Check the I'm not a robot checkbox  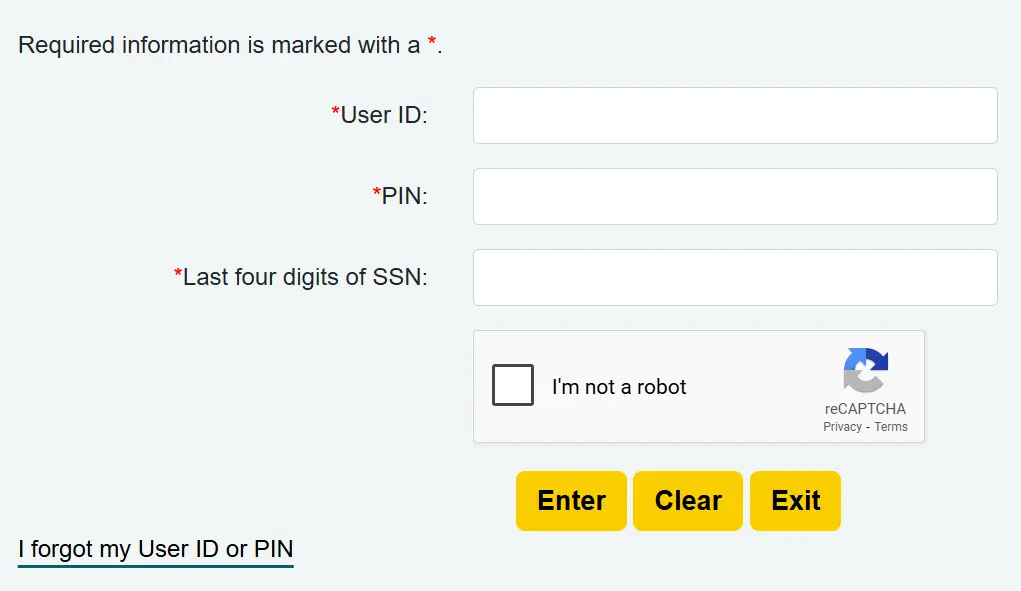point(513,386)
